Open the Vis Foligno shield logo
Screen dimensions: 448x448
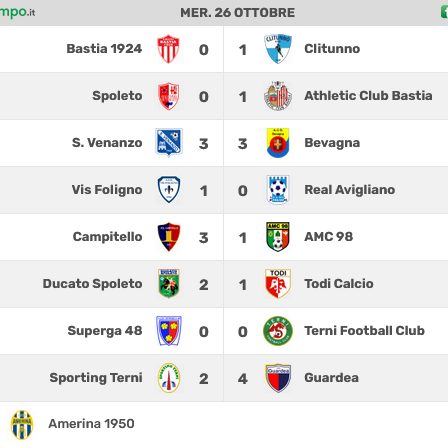click(x=169, y=190)
